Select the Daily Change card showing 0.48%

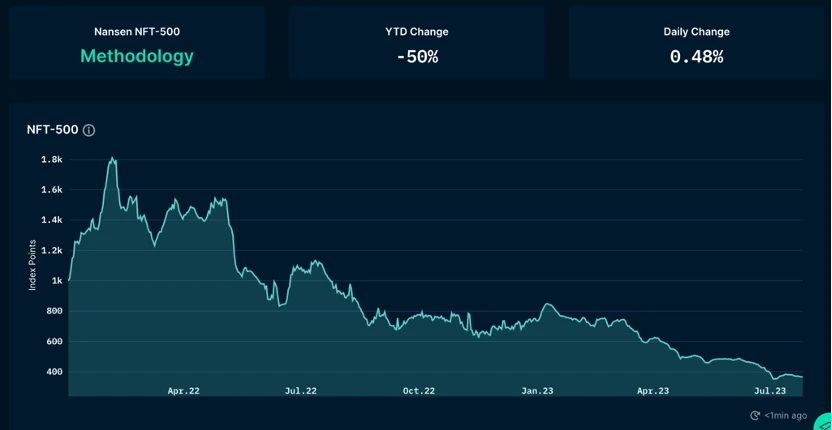coord(696,43)
